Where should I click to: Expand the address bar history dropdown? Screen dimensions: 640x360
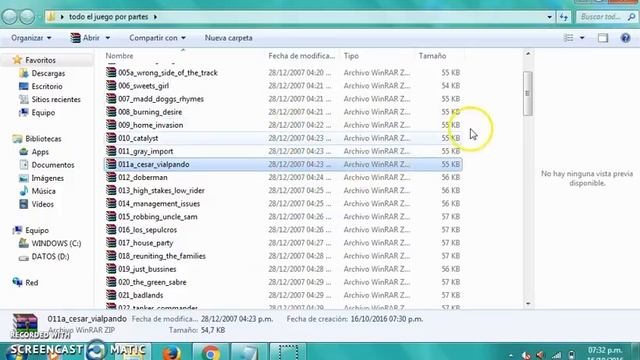[549, 17]
